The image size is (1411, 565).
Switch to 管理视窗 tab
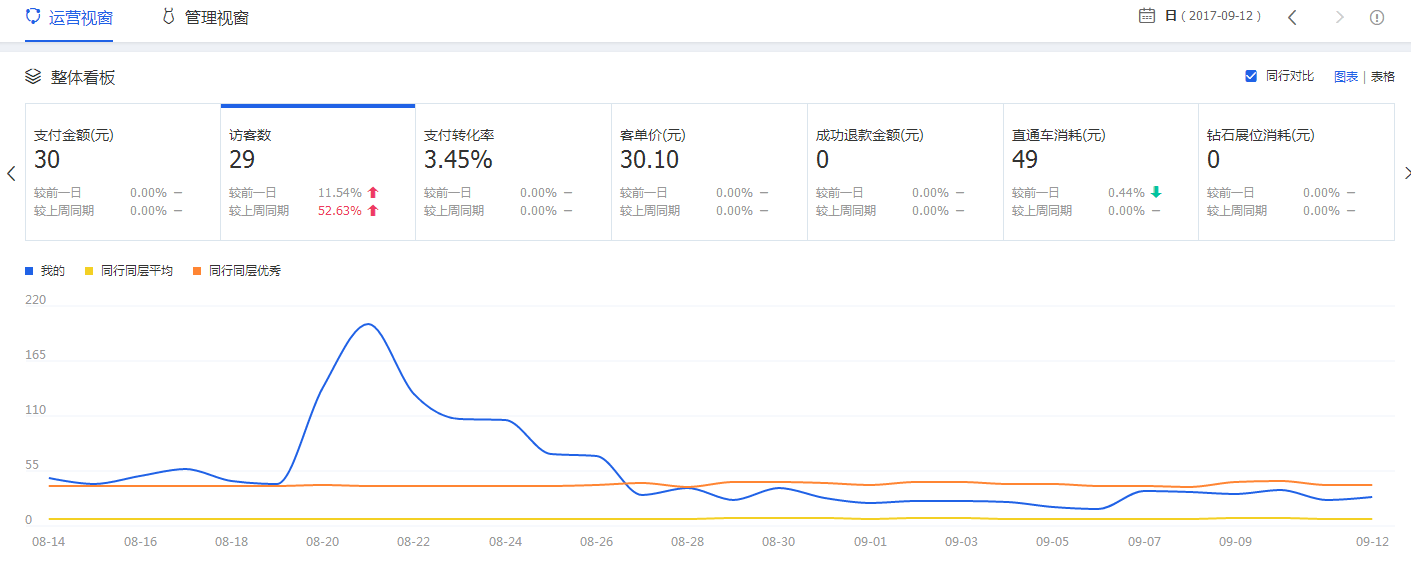[216, 18]
